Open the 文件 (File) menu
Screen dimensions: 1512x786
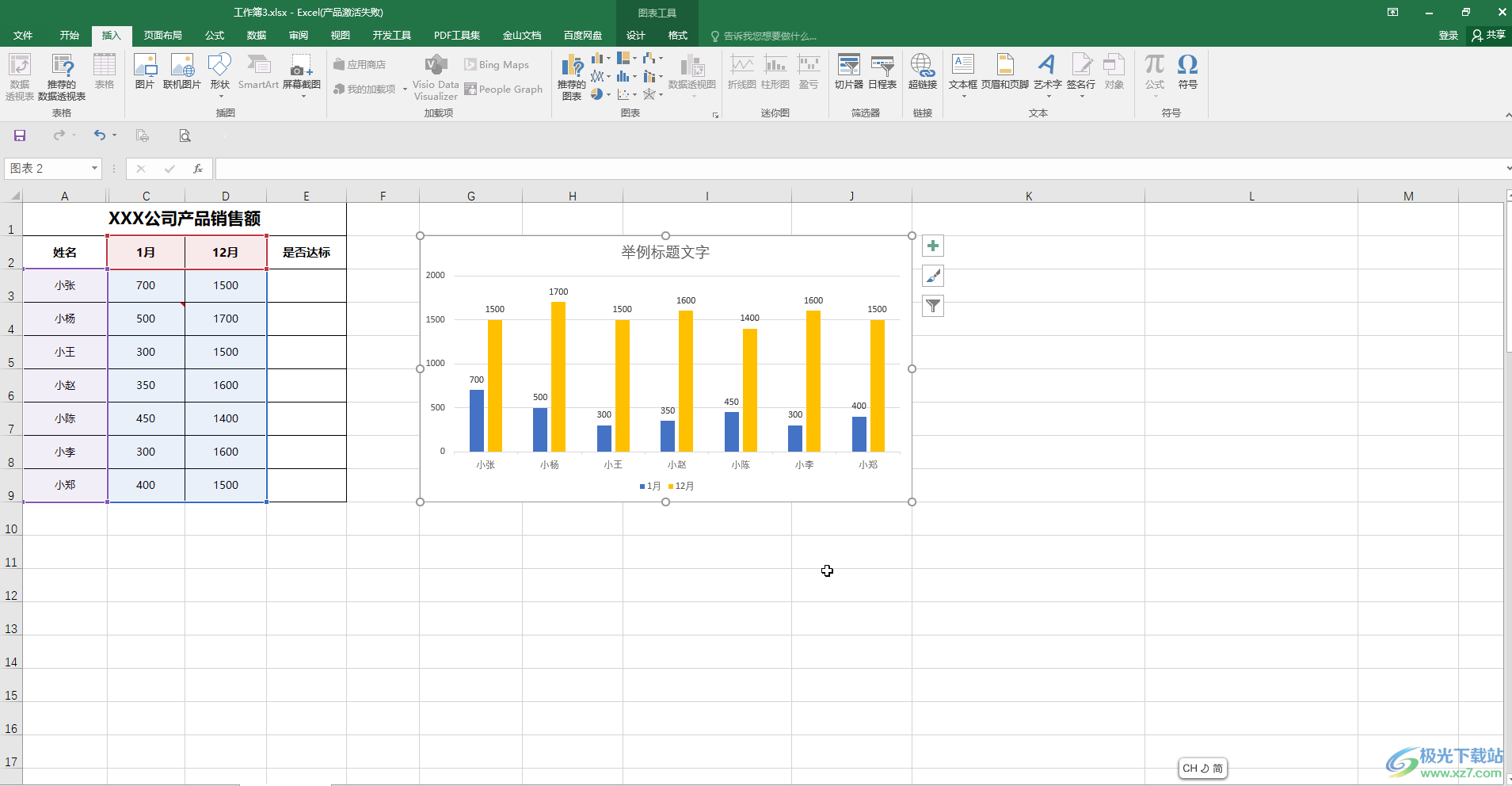[x=23, y=36]
